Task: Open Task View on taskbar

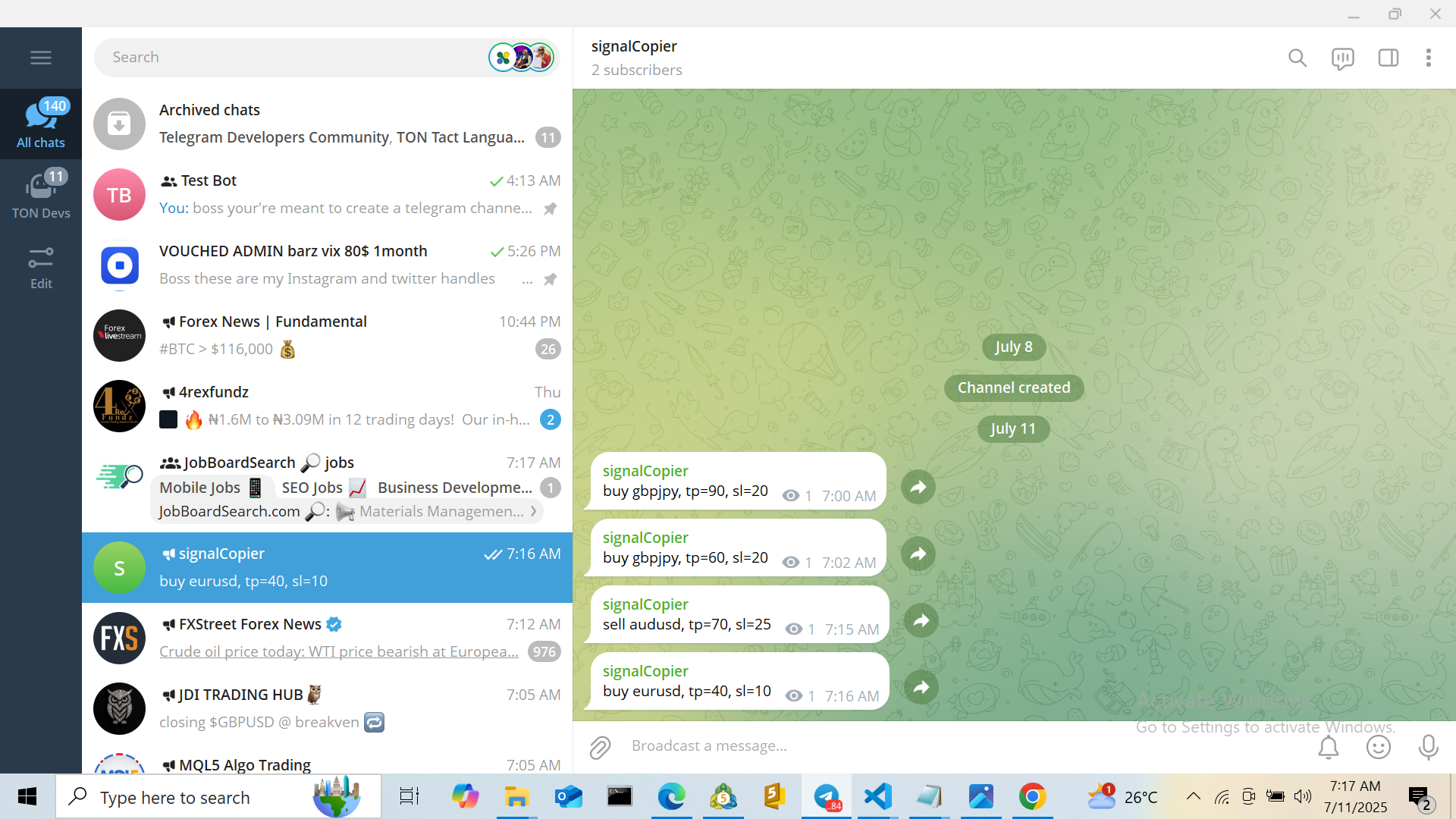Action: pos(409,797)
